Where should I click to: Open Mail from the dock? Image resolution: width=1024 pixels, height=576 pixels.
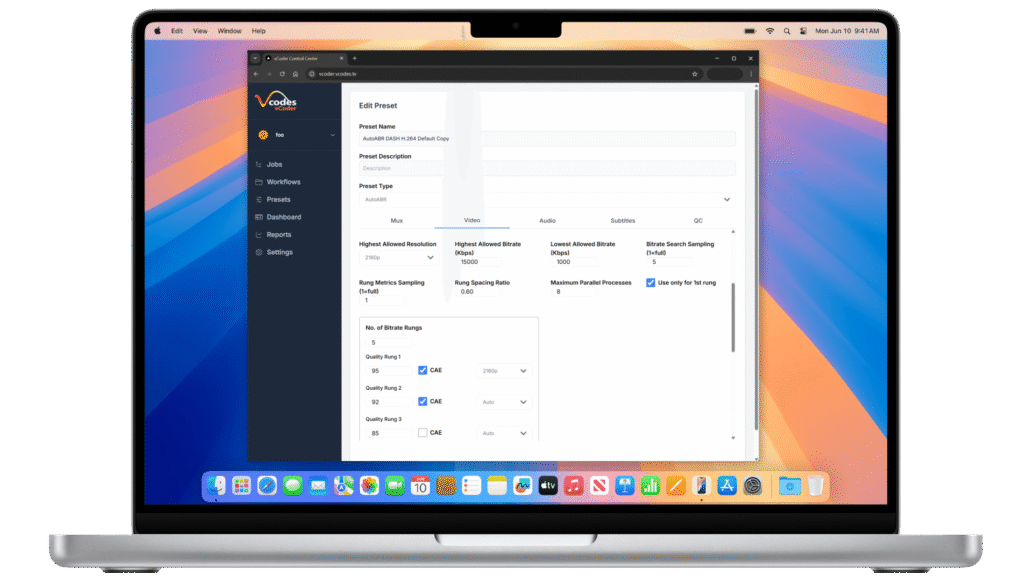coord(318,486)
